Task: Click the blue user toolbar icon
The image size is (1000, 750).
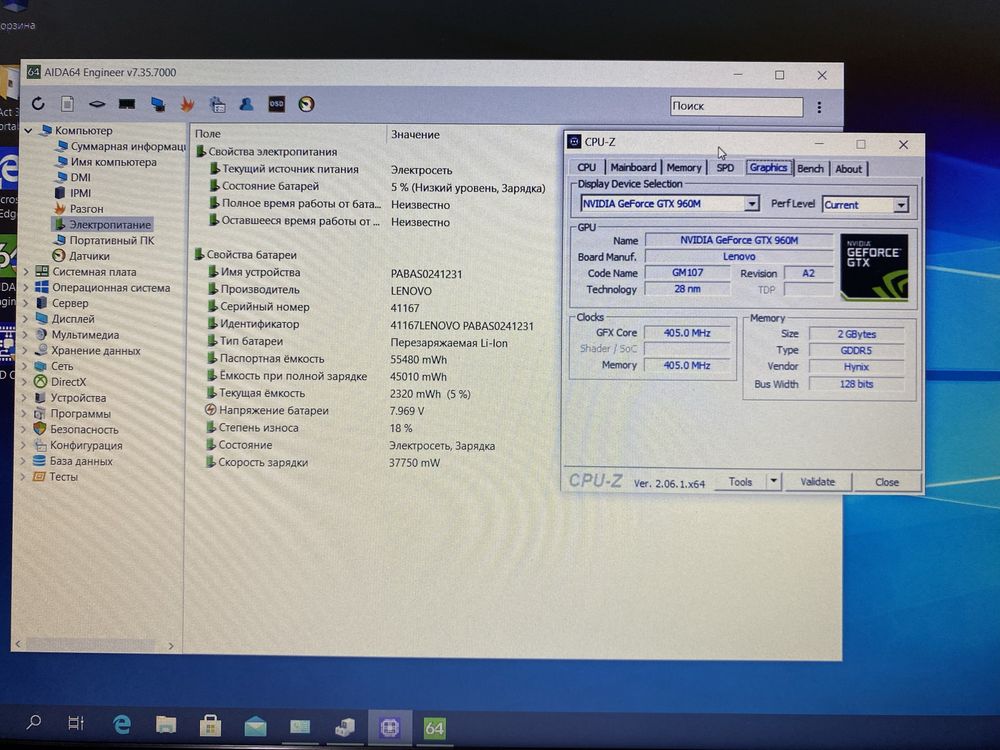Action: (x=246, y=104)
